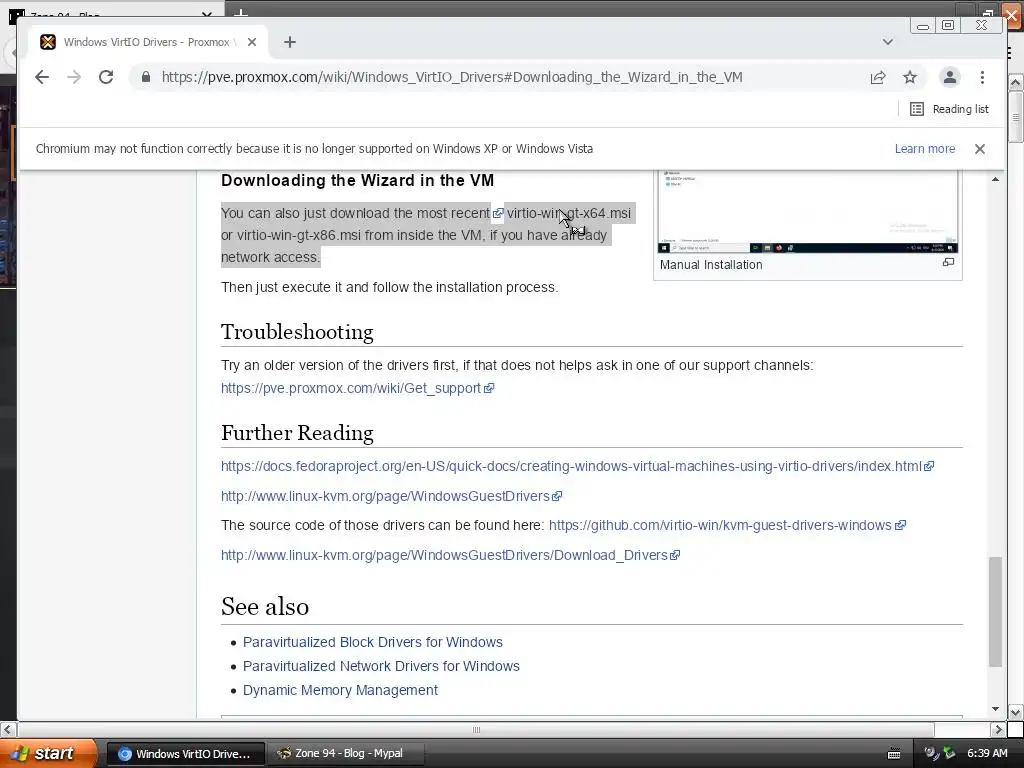Viewport: 1024px width, 768px height.
Task: View site security lock info
Action: tap(146, 77)
